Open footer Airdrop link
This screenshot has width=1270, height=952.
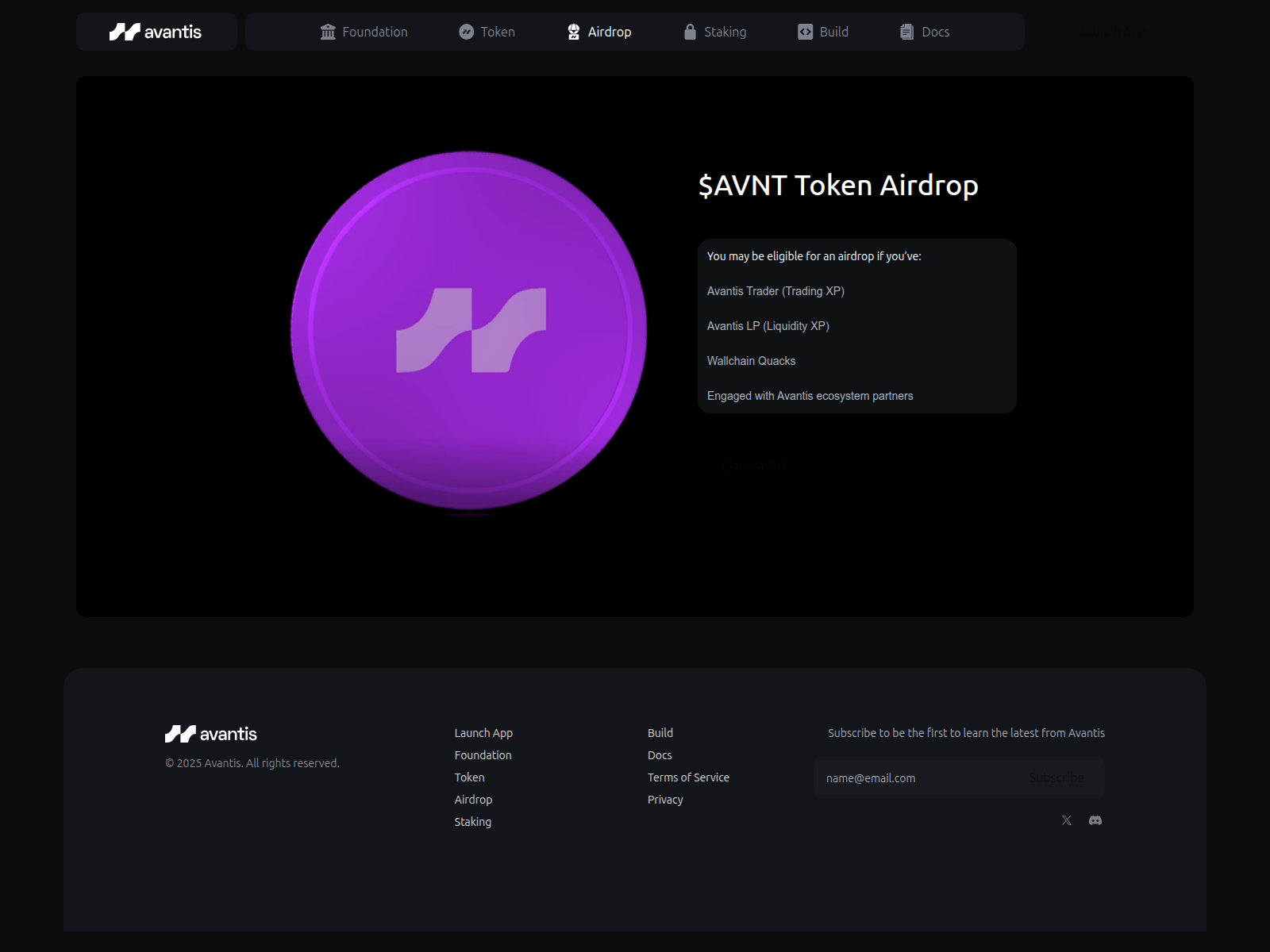(x=473, y=800)
